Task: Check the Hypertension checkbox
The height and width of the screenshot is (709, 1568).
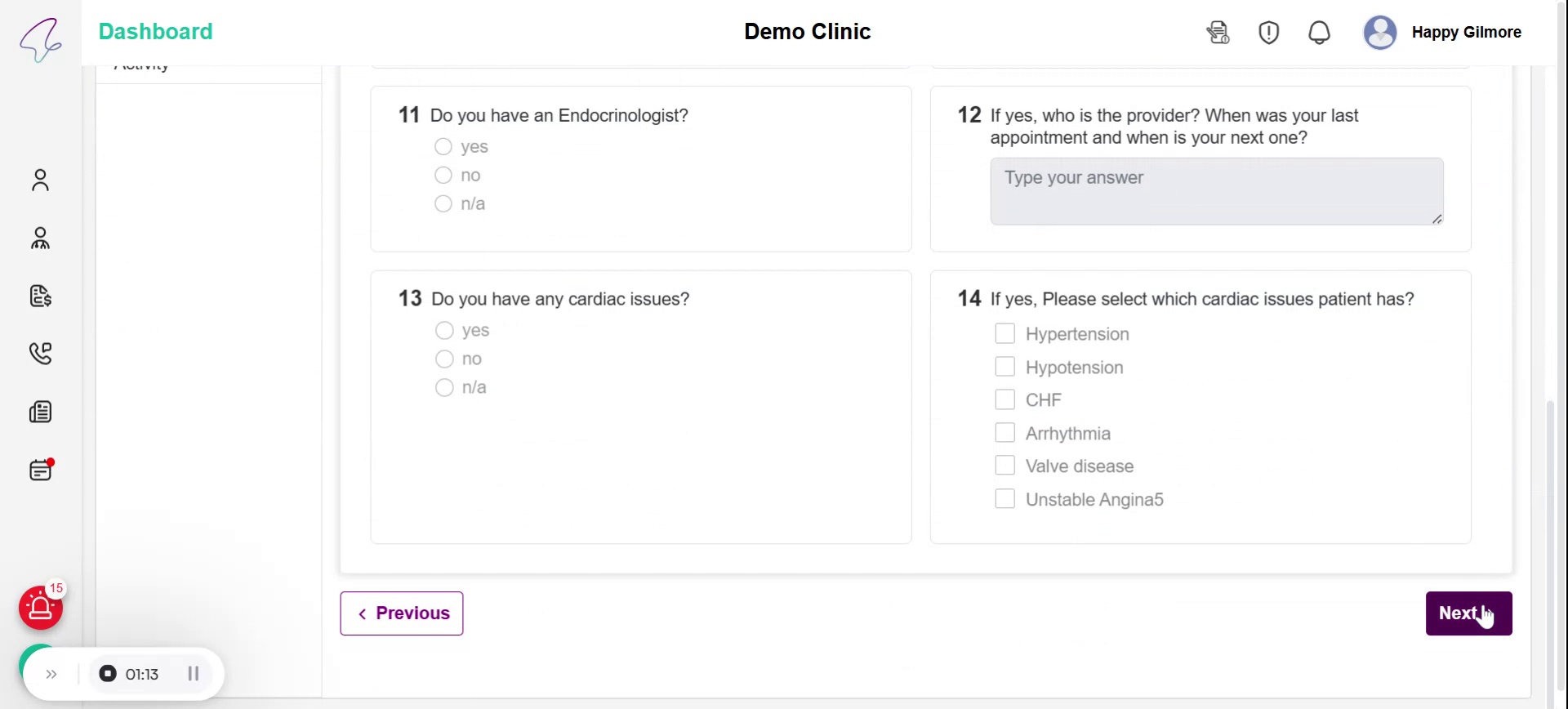Action: (1005, 334)
